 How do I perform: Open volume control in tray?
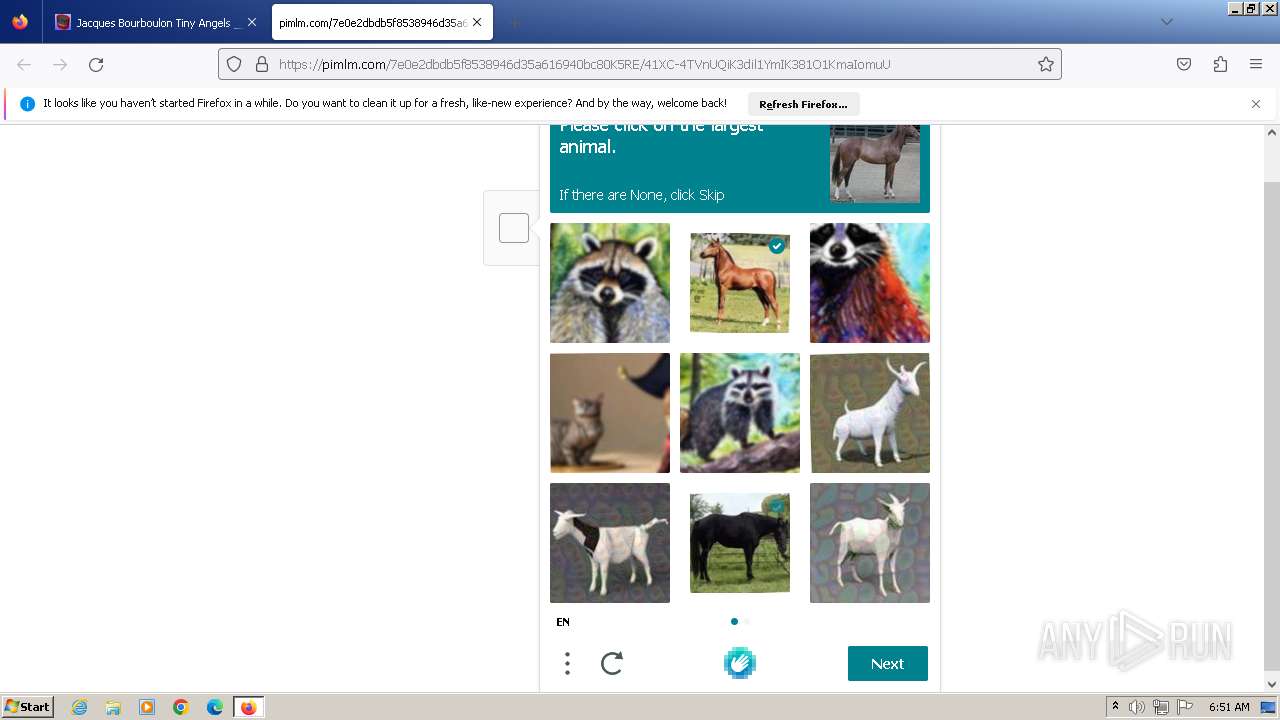1137,707
